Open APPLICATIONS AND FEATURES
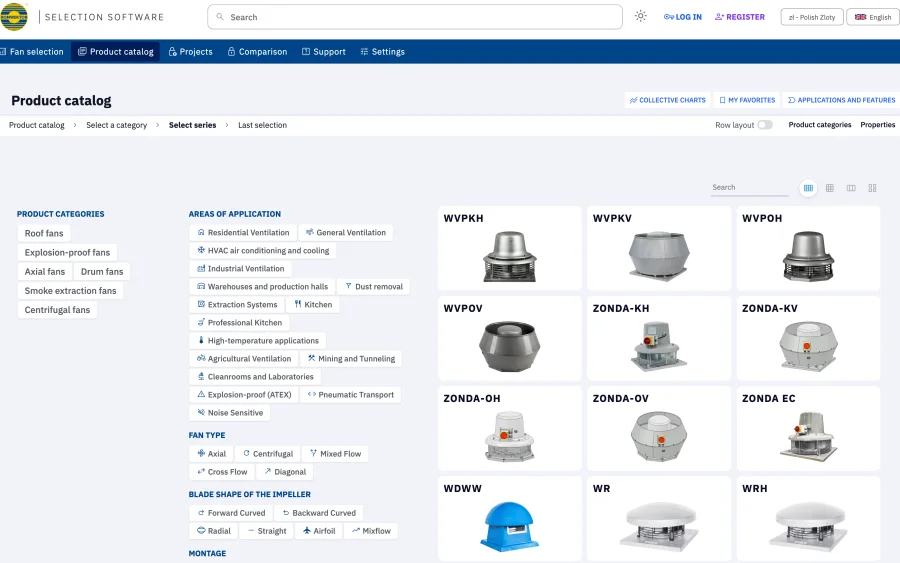 pyautogui.click(x=841, y=100)
